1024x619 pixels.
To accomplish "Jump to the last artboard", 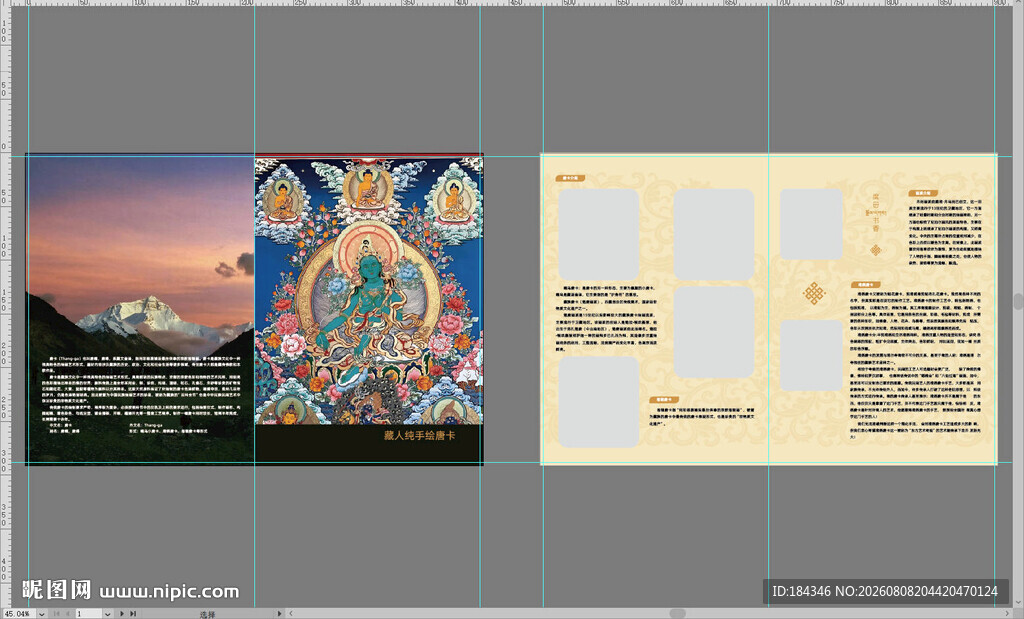I will pos(133,614).
